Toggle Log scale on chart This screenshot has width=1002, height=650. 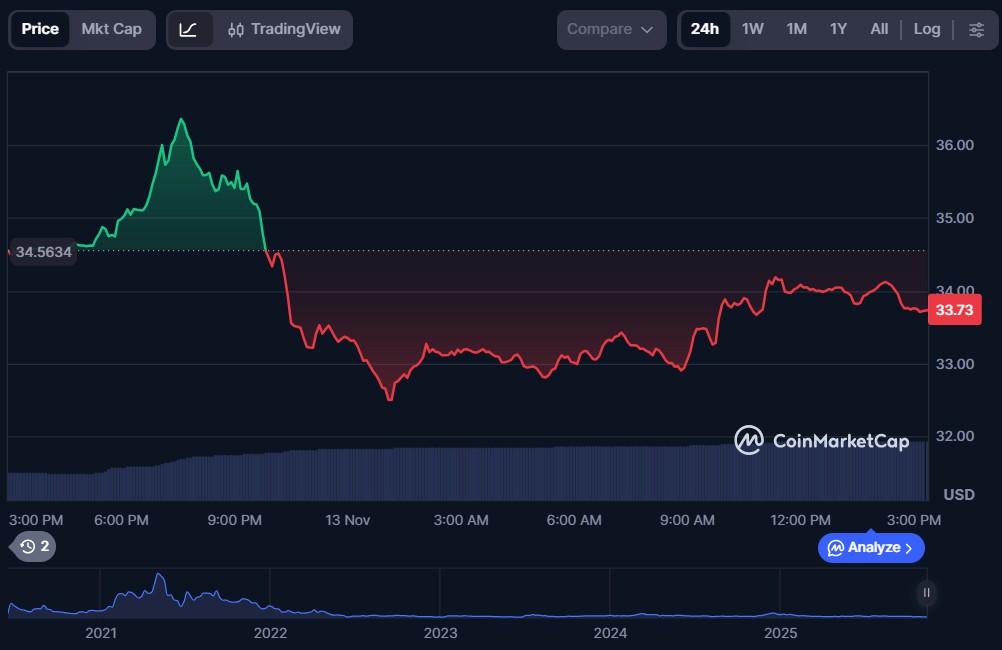[x=927, y=30]
